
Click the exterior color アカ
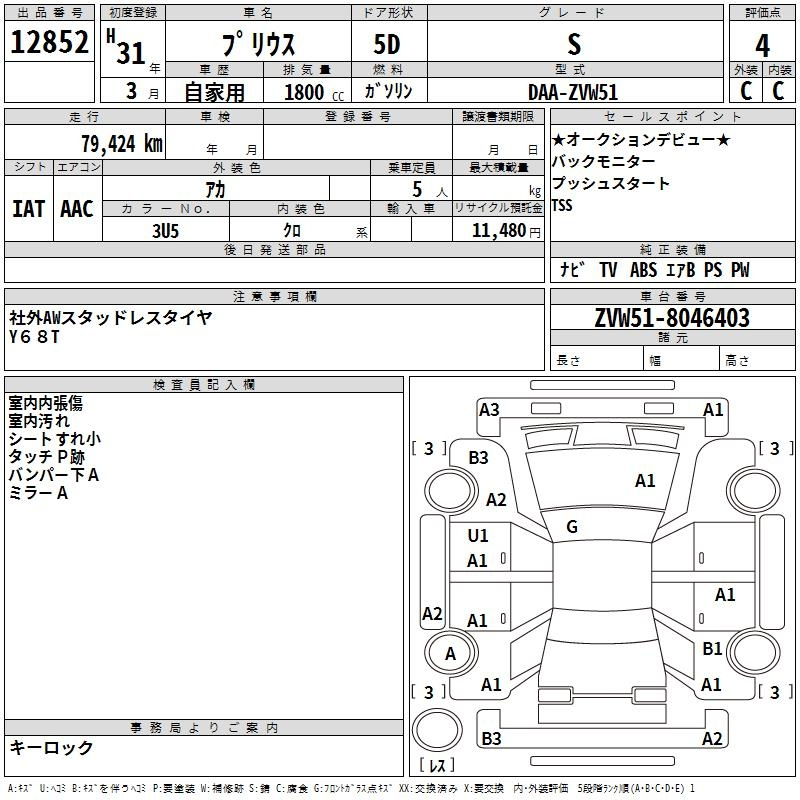[215, 189]
